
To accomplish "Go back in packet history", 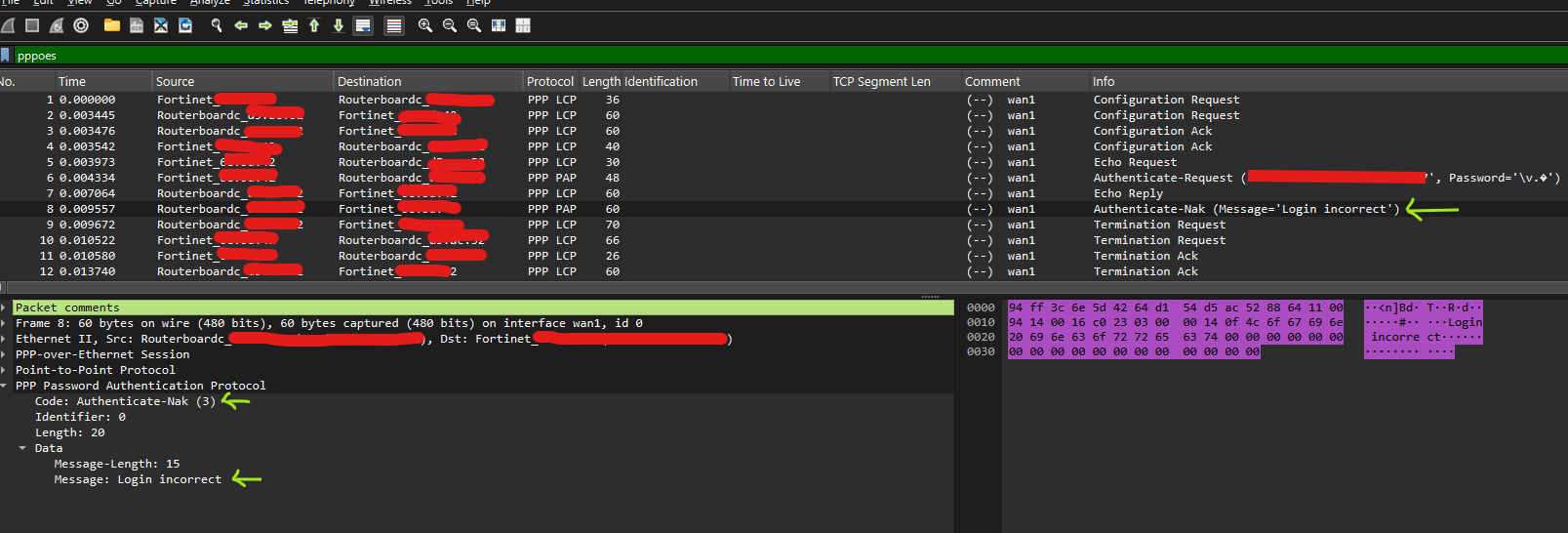I will (241, 25).
